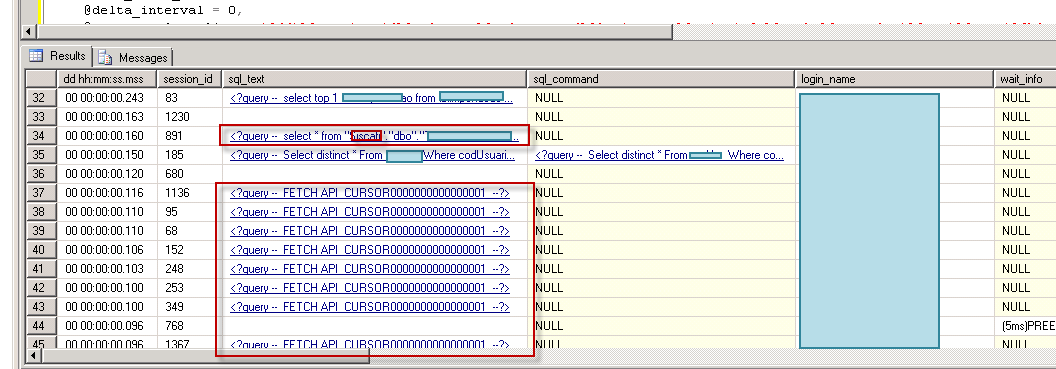Select the duration cell 00 00:00:00.150

click(x=106, y=155)
